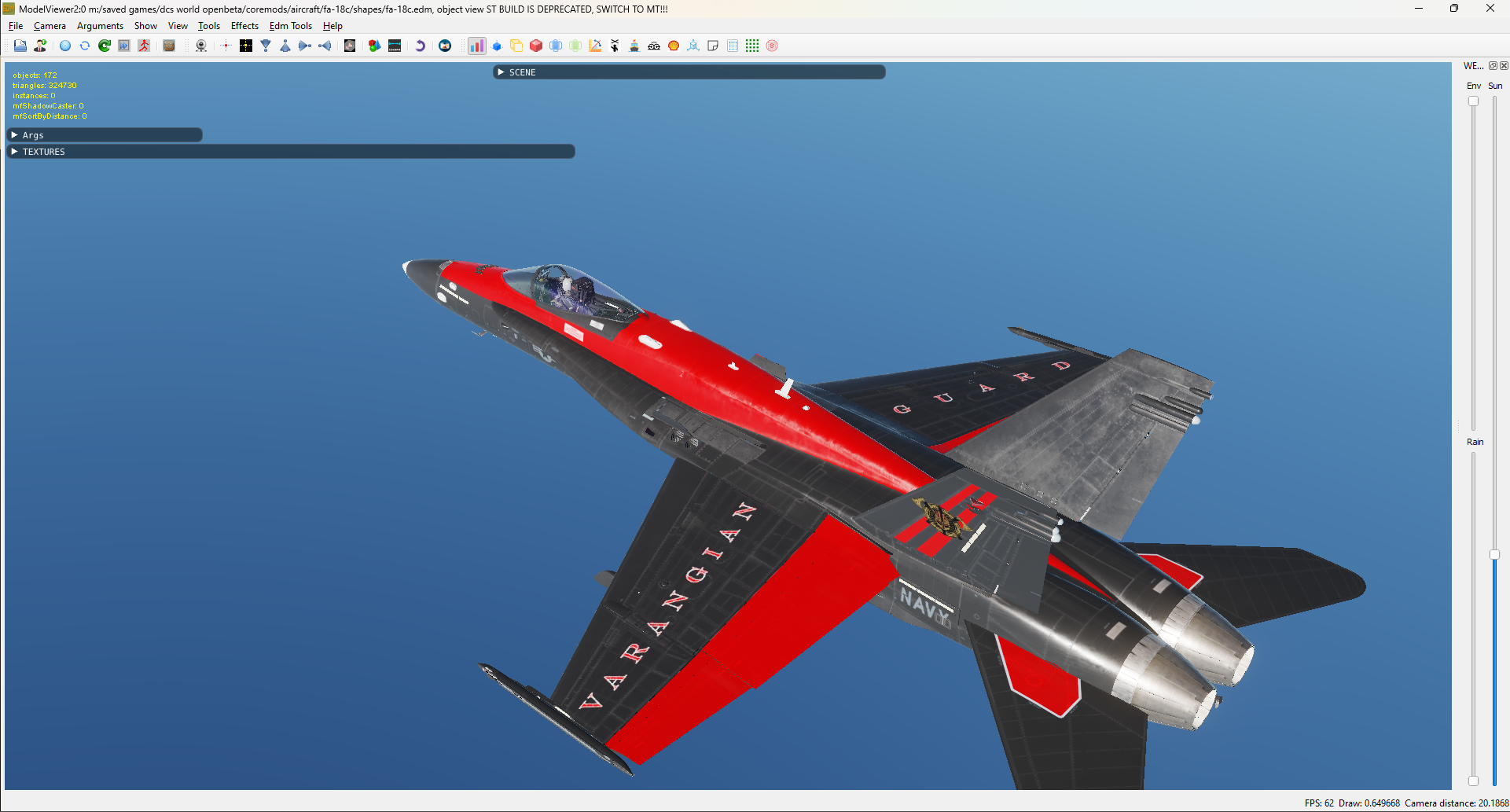Open the Edm Tools menu

[x=291, y=26]
